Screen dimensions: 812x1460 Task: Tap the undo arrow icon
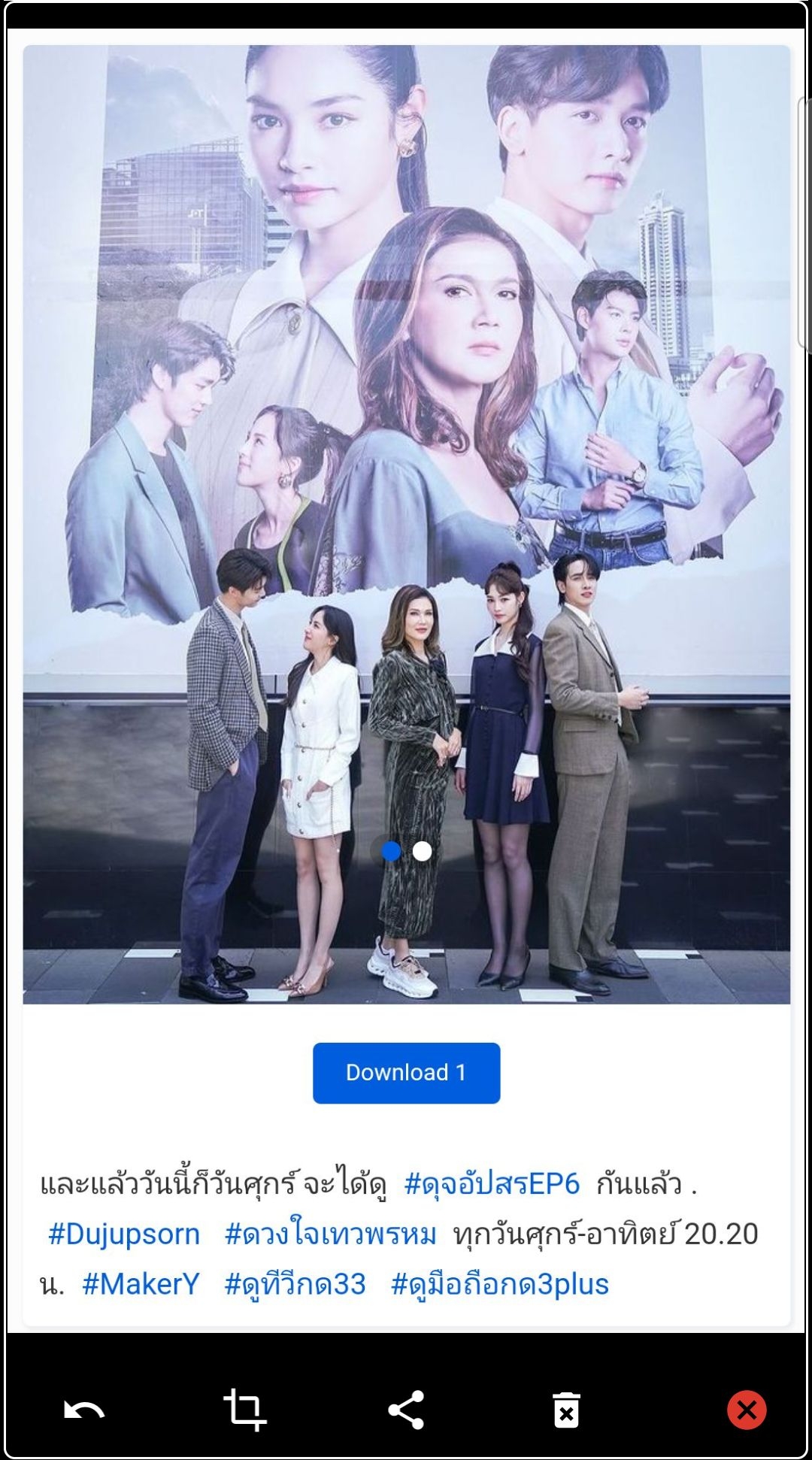click(84, 1410)
